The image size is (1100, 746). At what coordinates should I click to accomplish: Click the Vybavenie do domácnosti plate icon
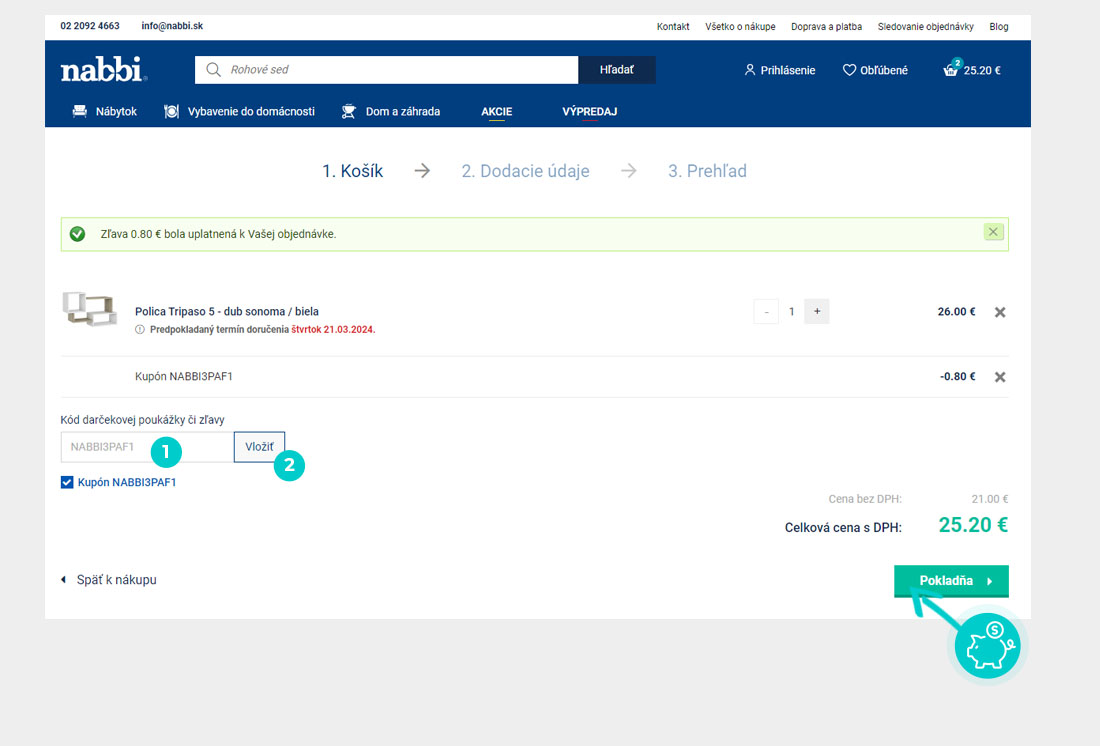pyautogui.click(x=171, y=112)
